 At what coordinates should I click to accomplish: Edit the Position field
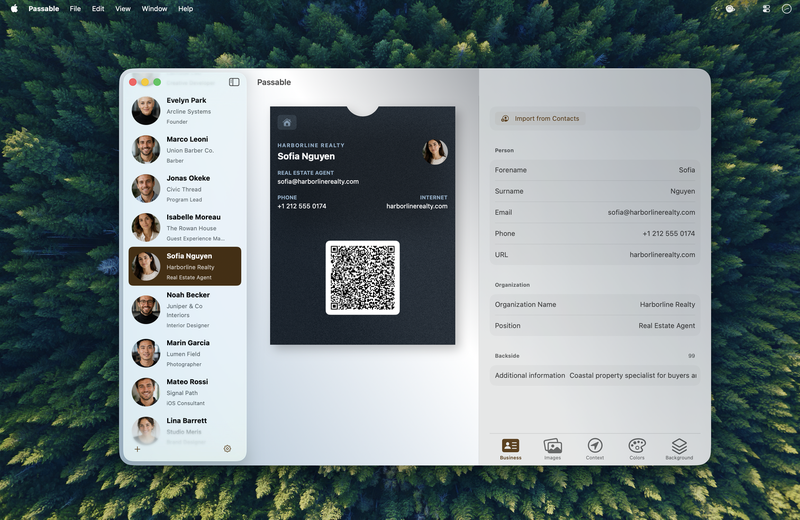click(x=595, y=326)
